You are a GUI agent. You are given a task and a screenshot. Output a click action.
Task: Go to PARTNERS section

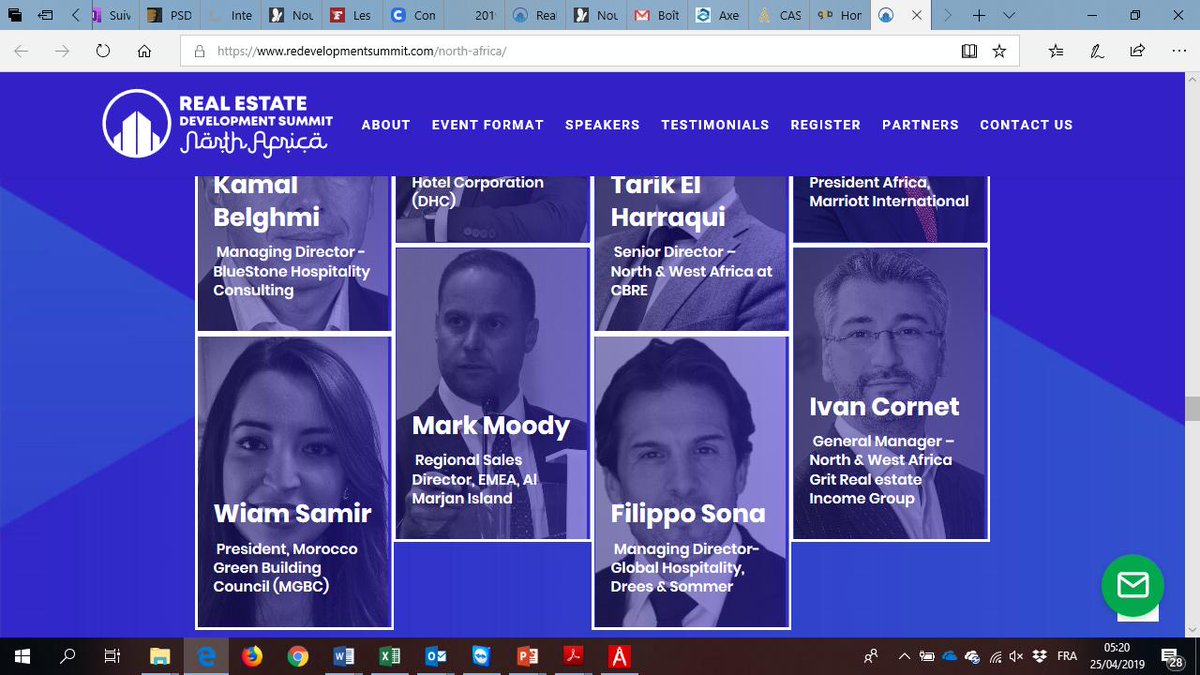[920, 125]
